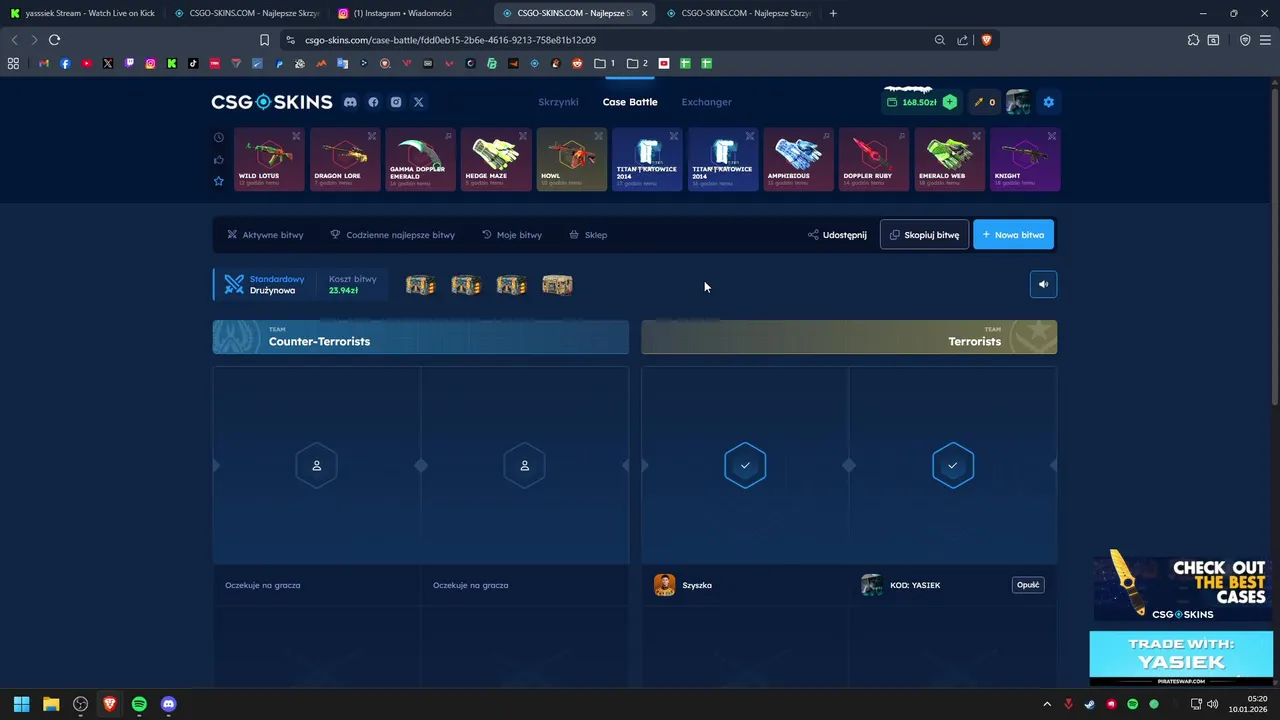This screenshot has height=720, width=1280.
Task: Click the Udostępnij share button
Action: (x=837, y=235)
